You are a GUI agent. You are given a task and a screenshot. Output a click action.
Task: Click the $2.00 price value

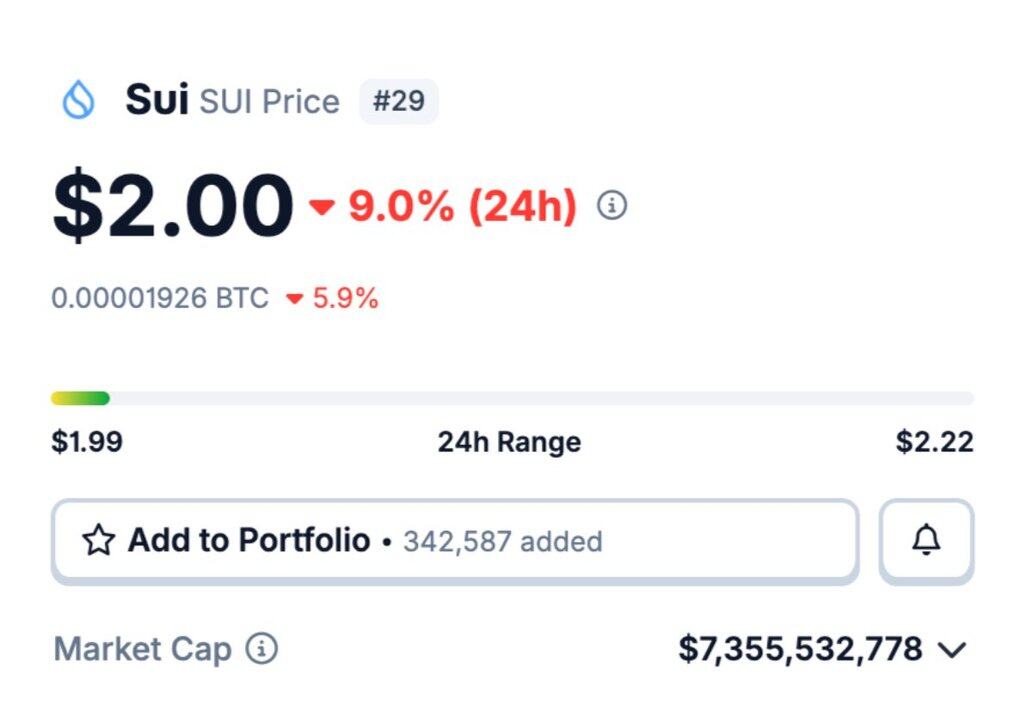(173, 207)
